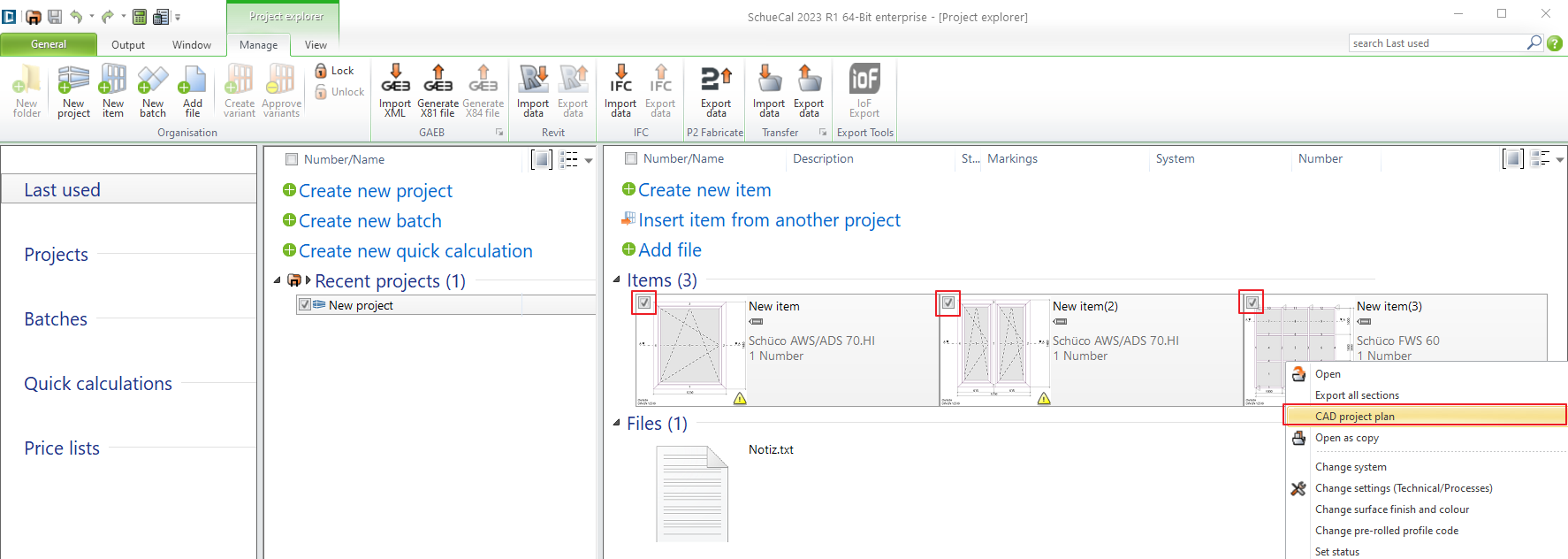This screenshot has width=1568, height=559.
Task: Switch to the Output ribbon tab
Action: pyautogui.click(x=128, y=45)
